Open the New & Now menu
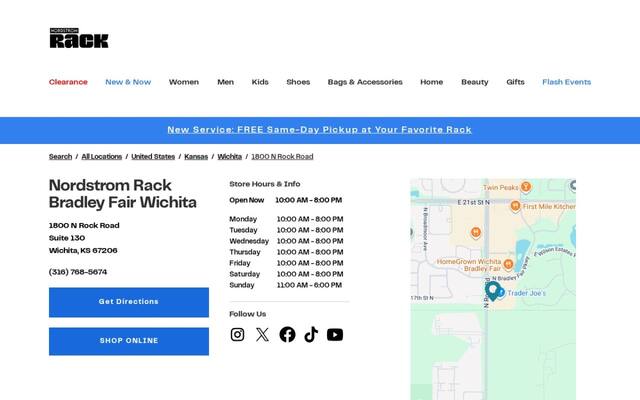 coord(128,82)
